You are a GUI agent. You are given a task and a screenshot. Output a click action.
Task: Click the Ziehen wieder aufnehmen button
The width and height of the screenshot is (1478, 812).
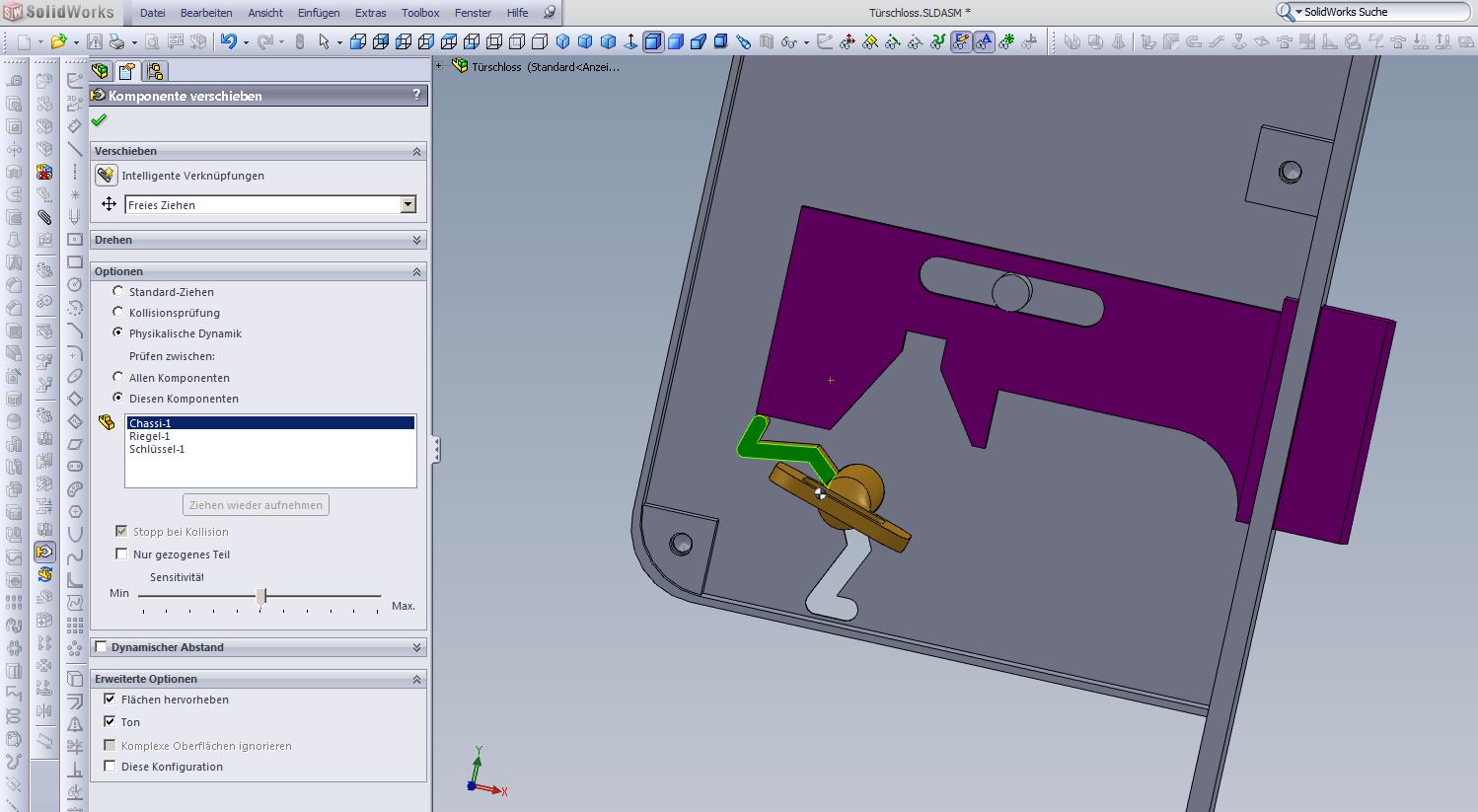[x=256, y=505]
